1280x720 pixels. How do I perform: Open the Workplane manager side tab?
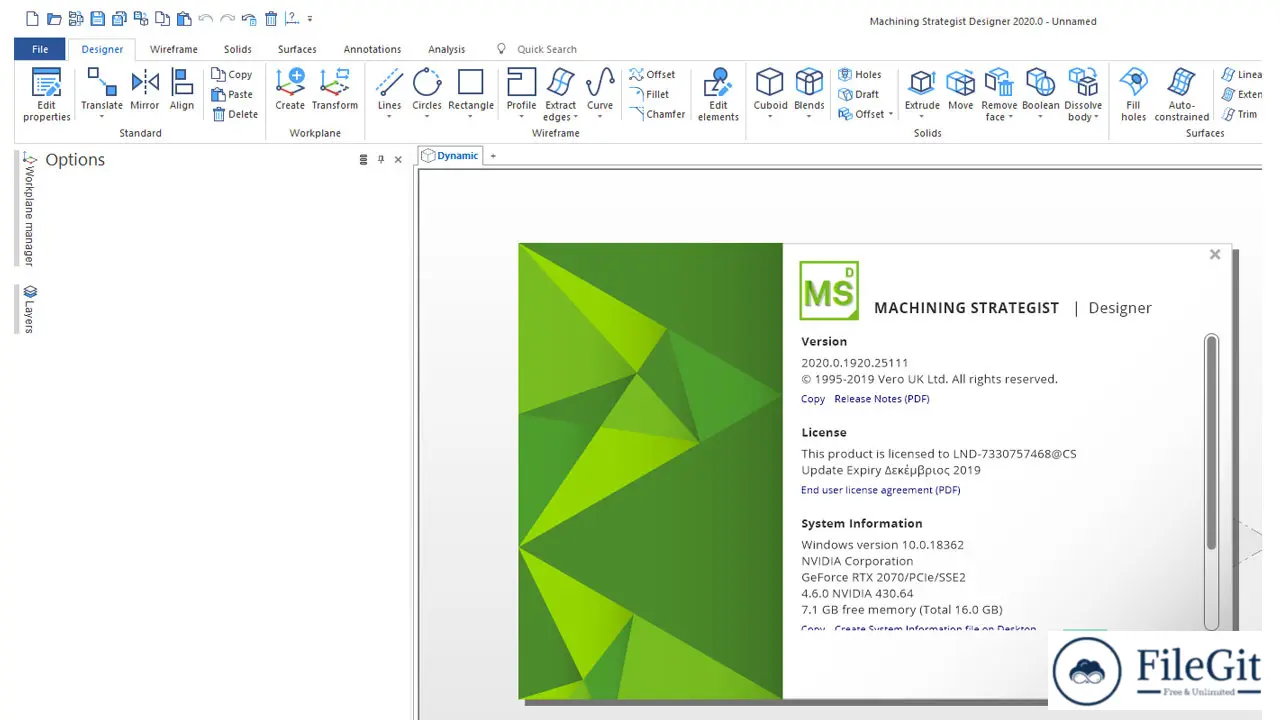coord(28,209)
